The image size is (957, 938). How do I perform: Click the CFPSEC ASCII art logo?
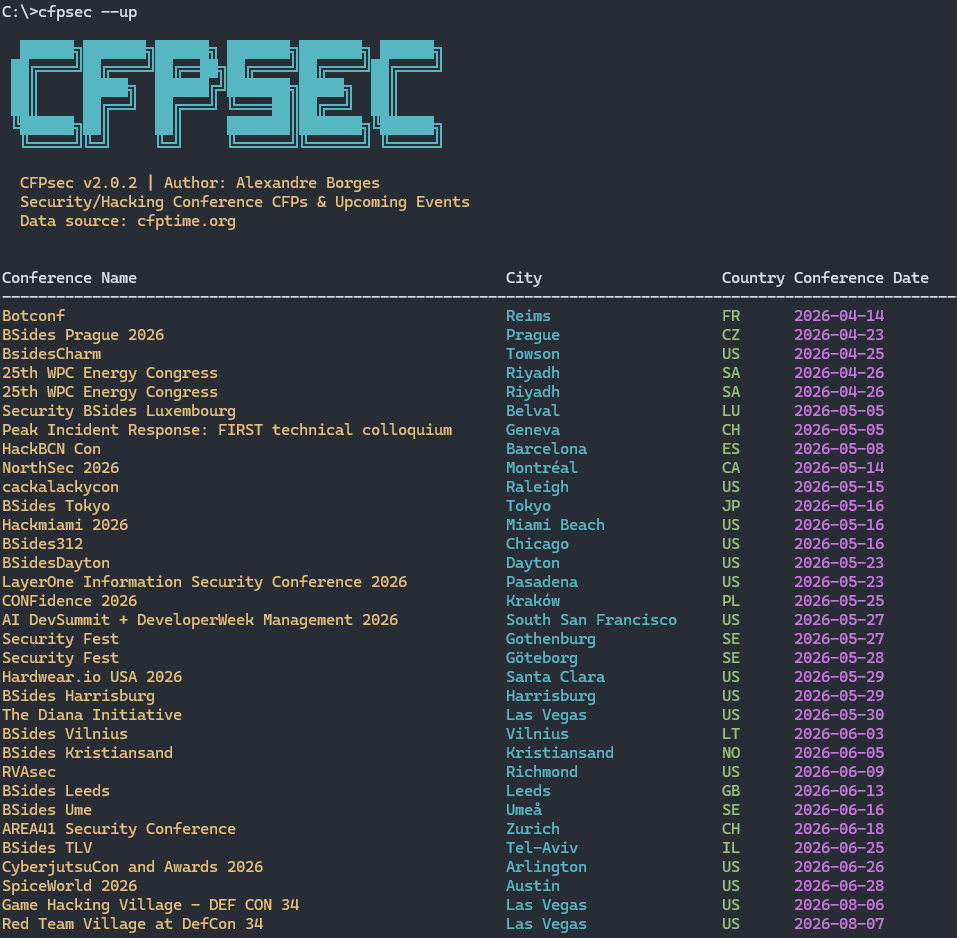click(225, 93)
